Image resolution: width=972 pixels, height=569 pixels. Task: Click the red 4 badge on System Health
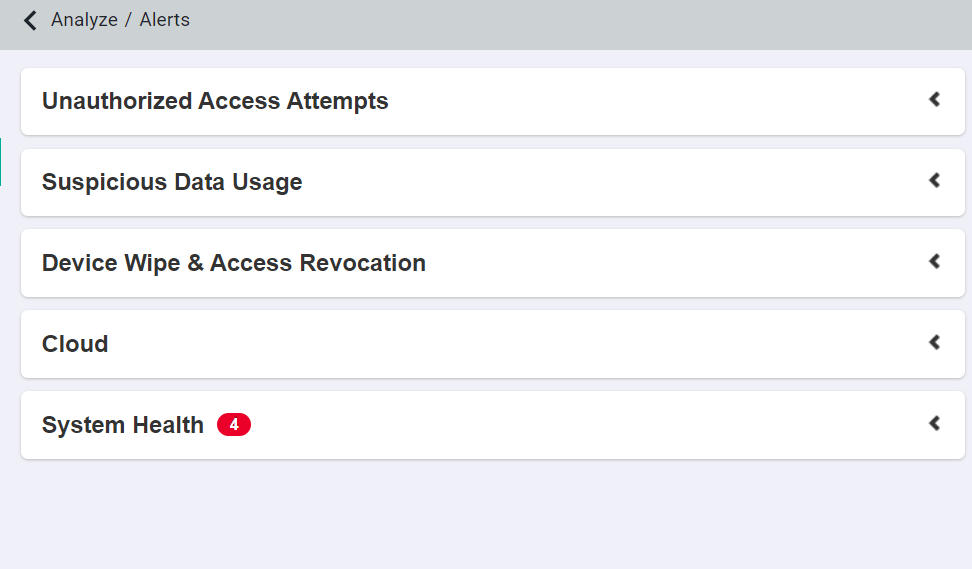tap(234, 425)
